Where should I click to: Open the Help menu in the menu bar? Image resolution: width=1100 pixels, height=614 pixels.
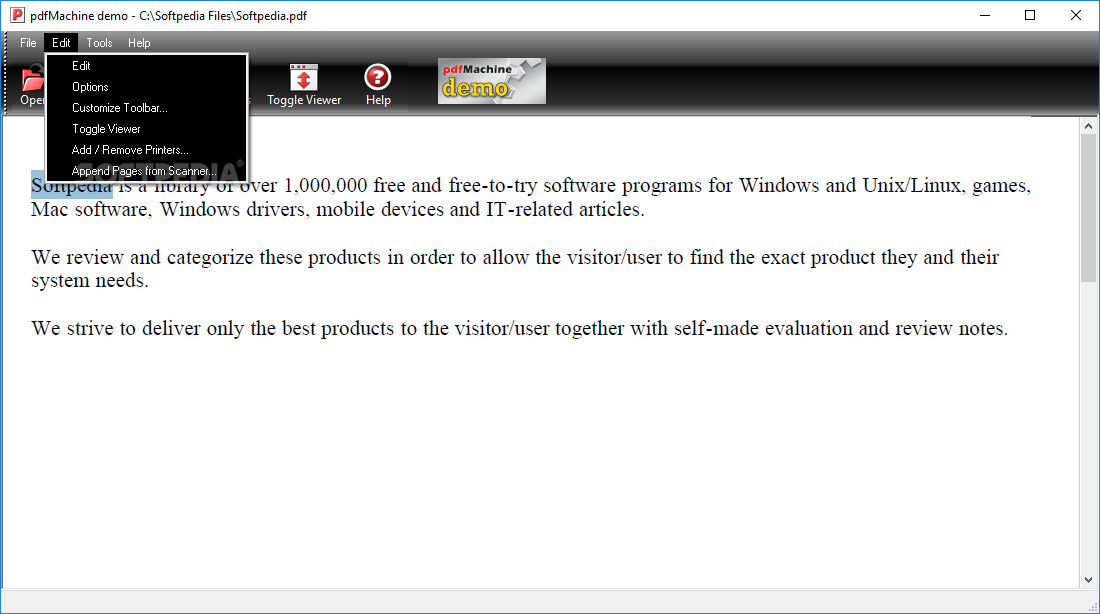[139, 43]
